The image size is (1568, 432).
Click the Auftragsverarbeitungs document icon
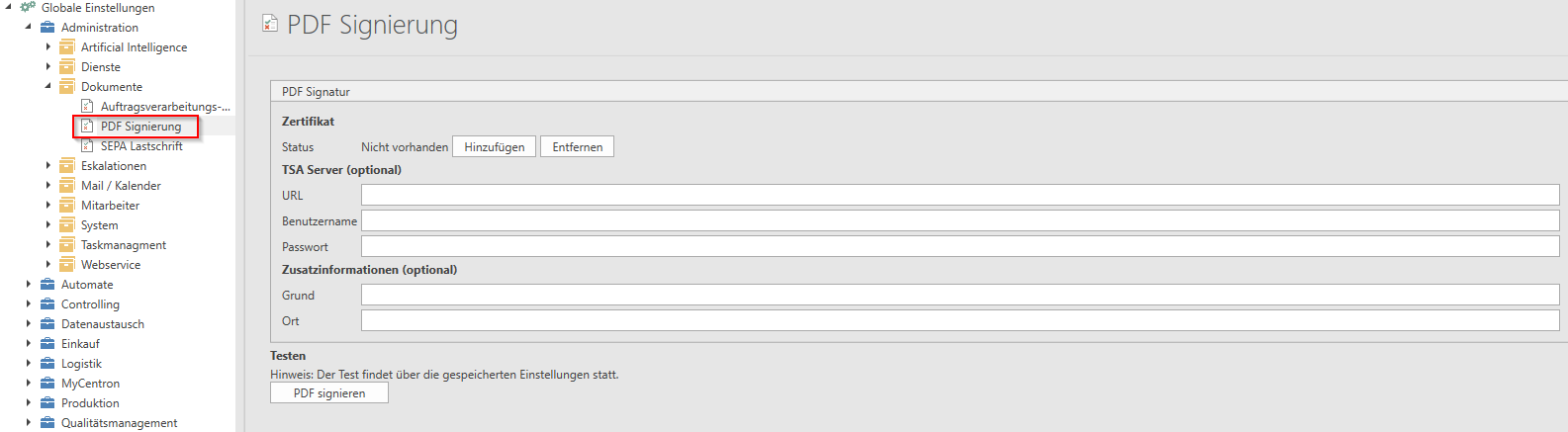click(87, 107)
